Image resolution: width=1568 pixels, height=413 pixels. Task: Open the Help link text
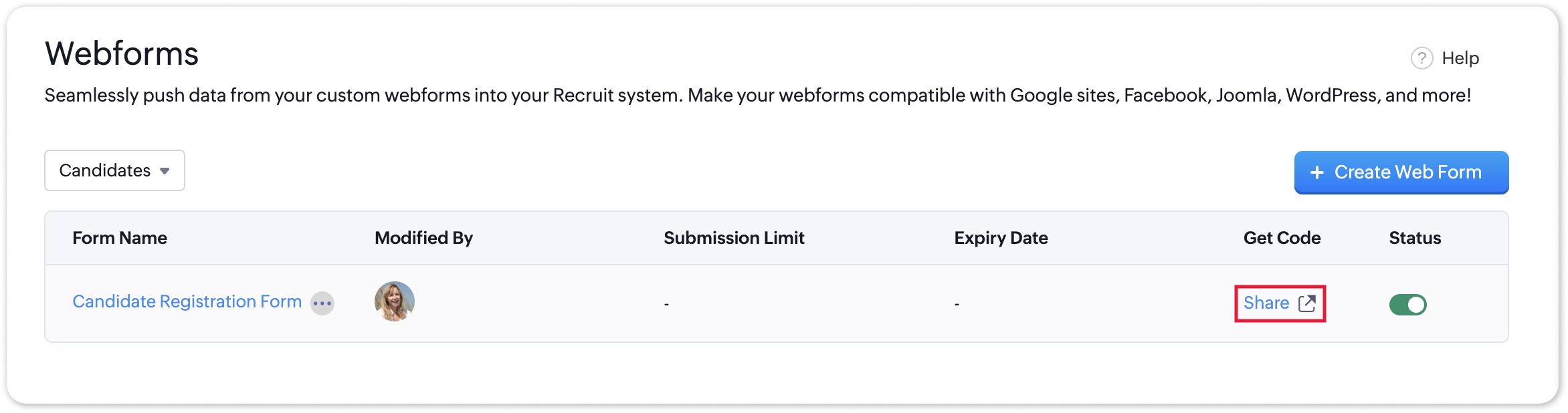click(1460, 58)
